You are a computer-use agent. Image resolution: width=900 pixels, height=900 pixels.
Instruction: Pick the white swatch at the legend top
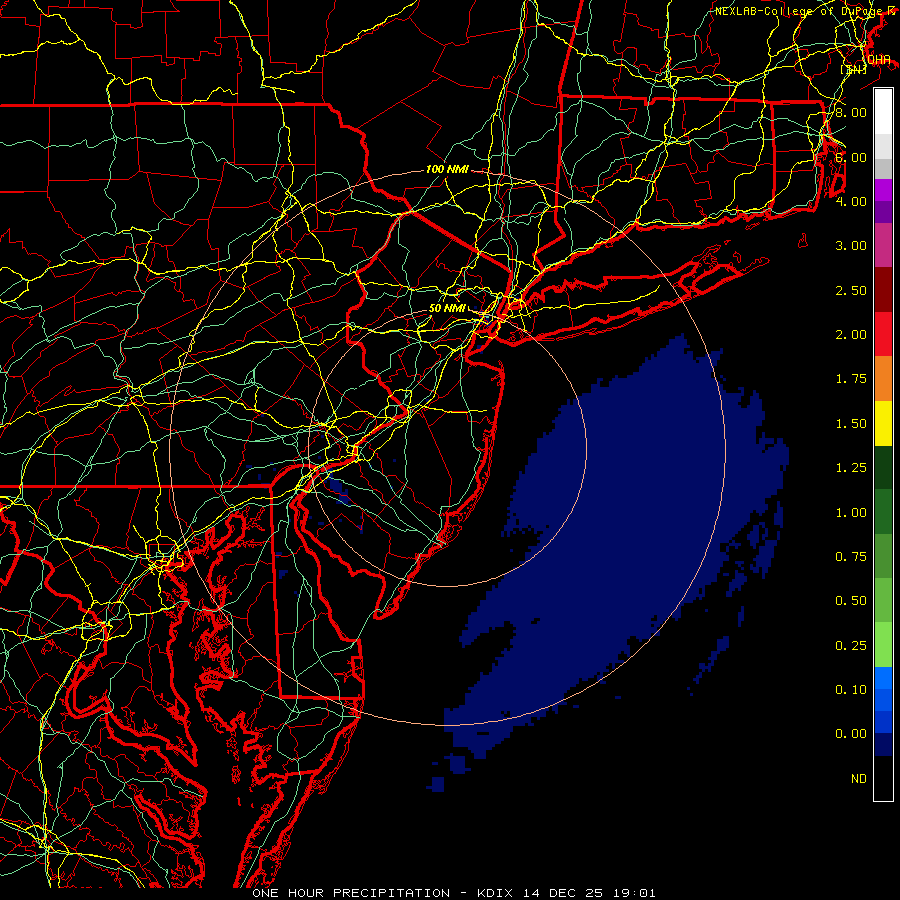click(x=883, y=112)
